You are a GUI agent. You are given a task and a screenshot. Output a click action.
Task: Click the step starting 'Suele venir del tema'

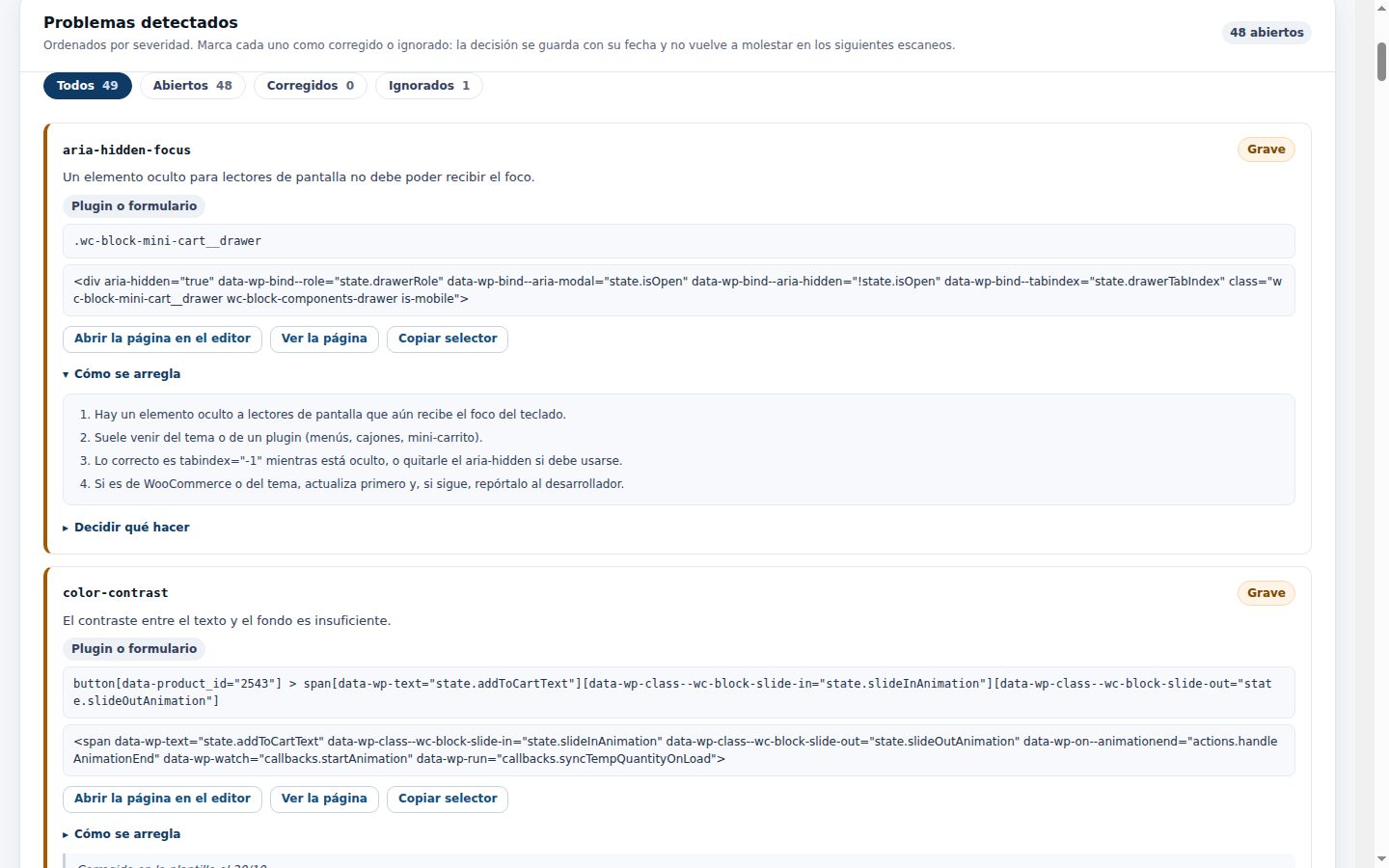288,438
